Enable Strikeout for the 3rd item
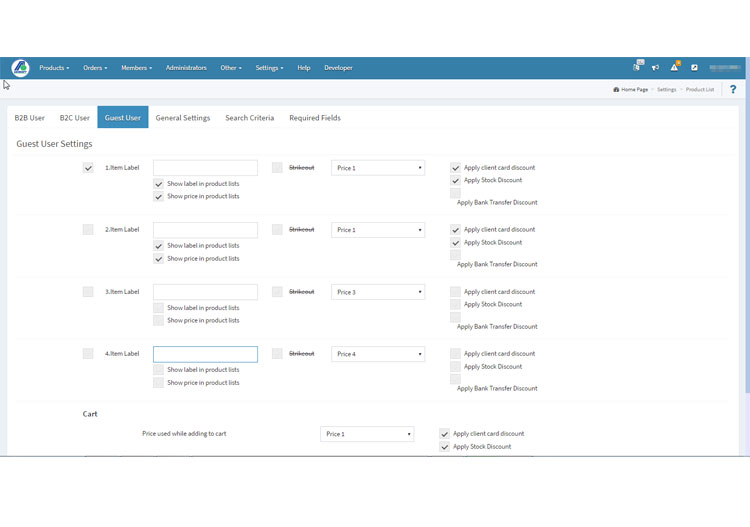Screen dimensions: 750x527 click(x=277, y=292)
